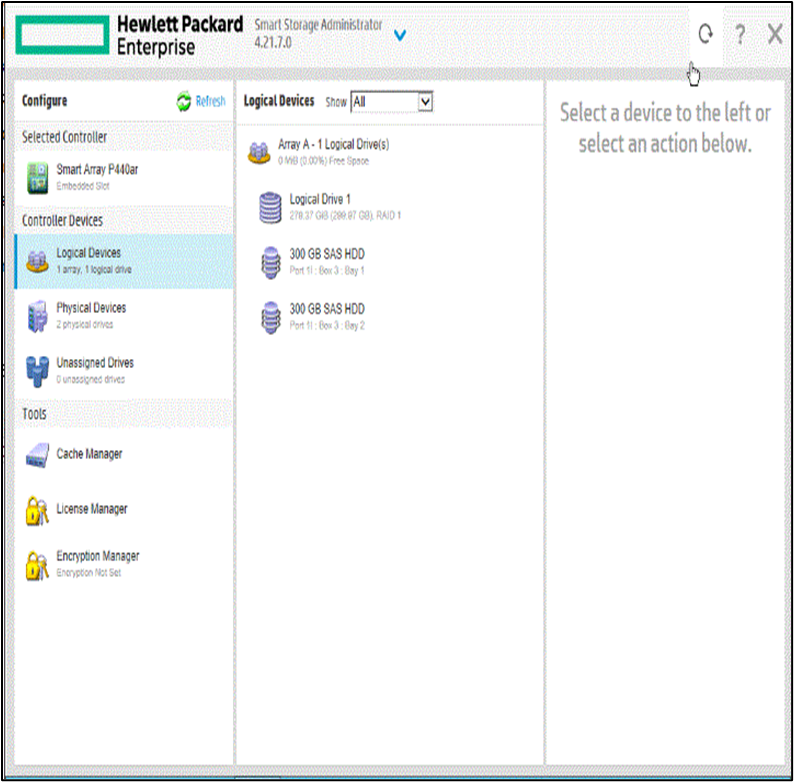Close the Smart Storage Administrator window
This screenshot has width=794, height=782.
(x=775, y=34)
